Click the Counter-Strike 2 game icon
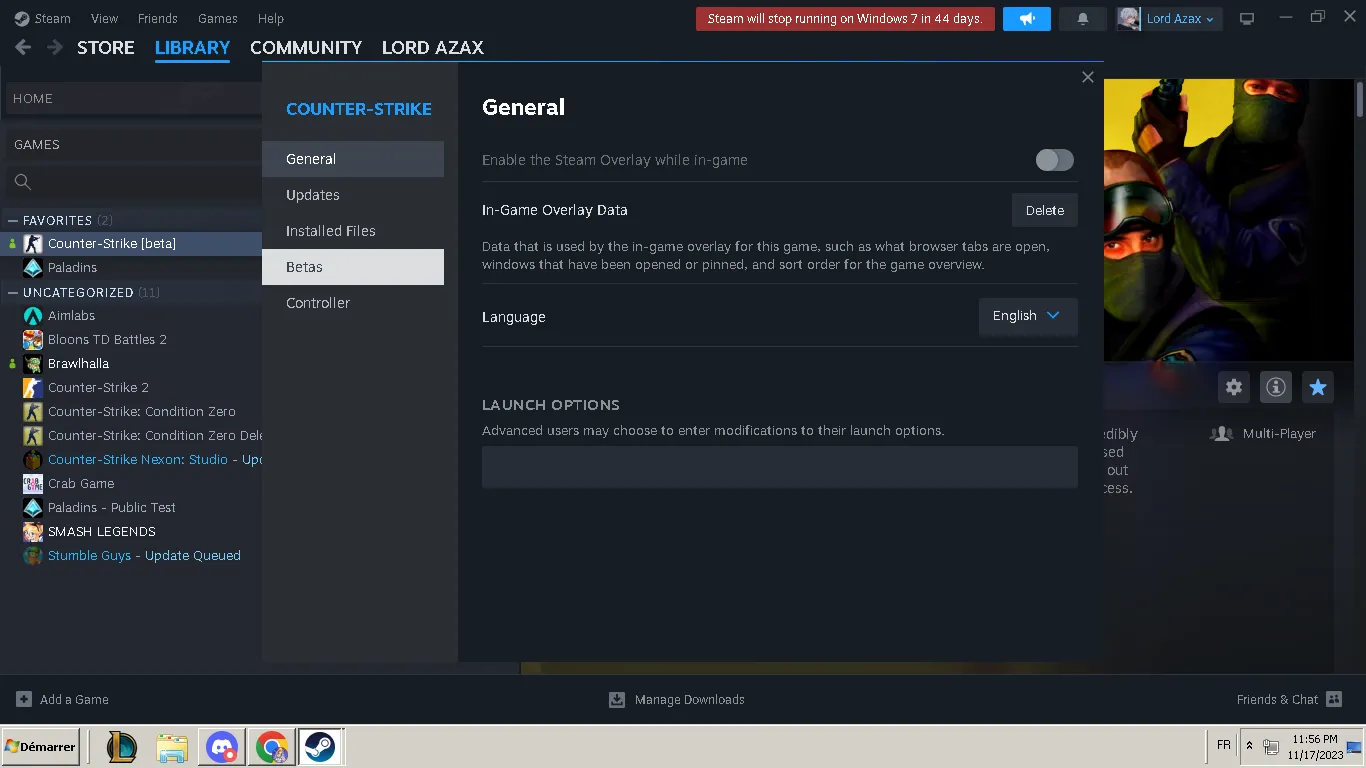The width and height of the screenshot is (1366, 768). click(x=33, y=388)
